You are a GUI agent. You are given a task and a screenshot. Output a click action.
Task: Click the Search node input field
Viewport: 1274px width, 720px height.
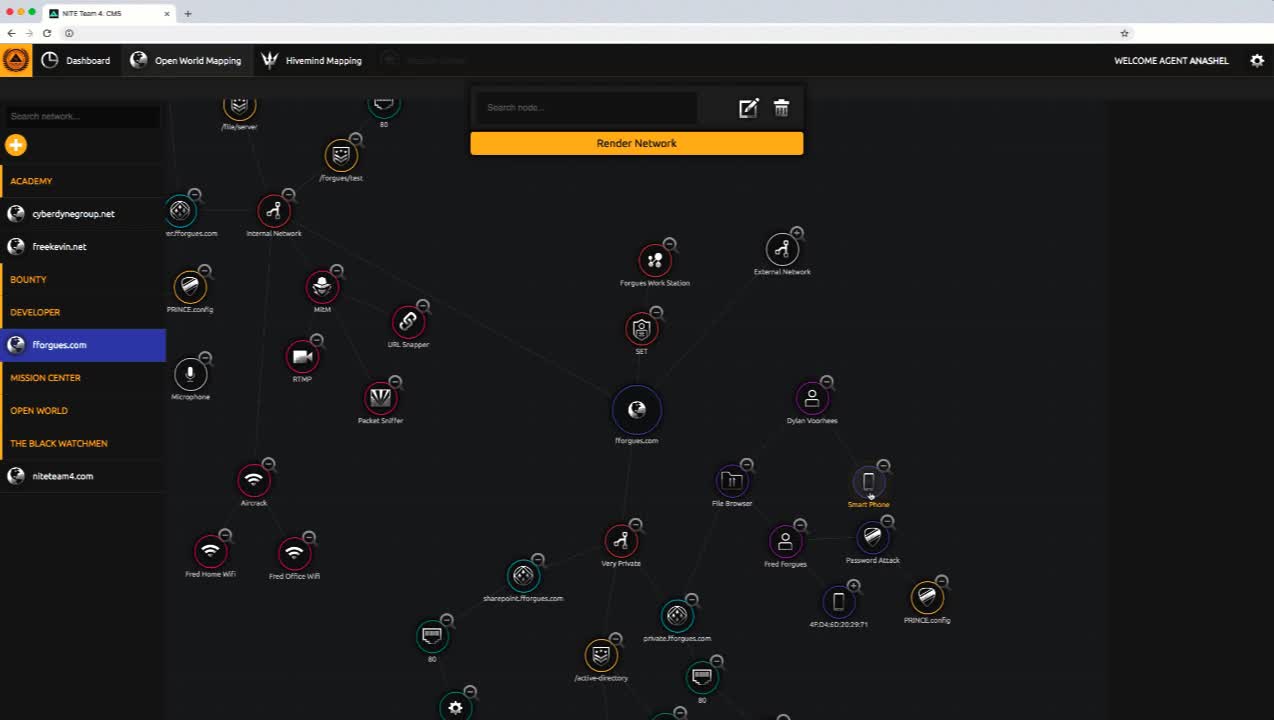[587, 108]
